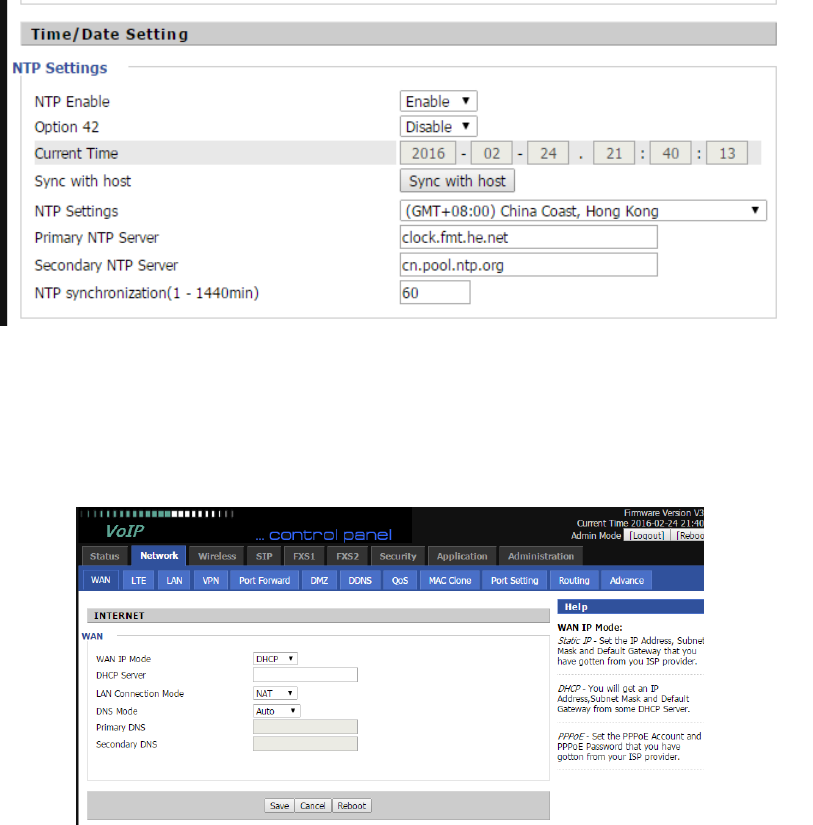This screenshot has height=825, width=813.
Task: Open the MAC Clone sub-tab
Action: point(450,580)
